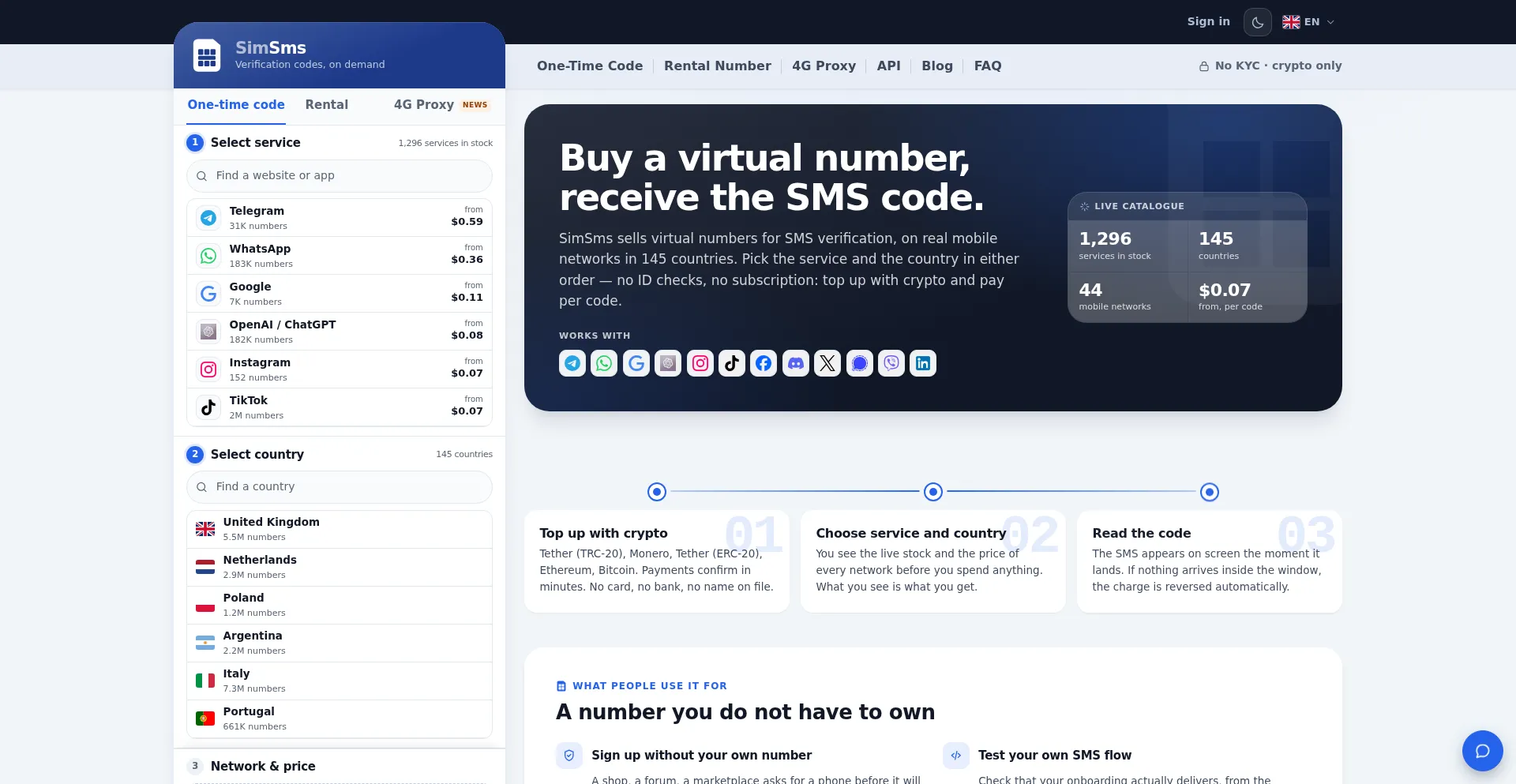Click the Google icon under Works With
Image resolution: width=1516 pixels, height=784 pixels.
(x=636, y=363)
